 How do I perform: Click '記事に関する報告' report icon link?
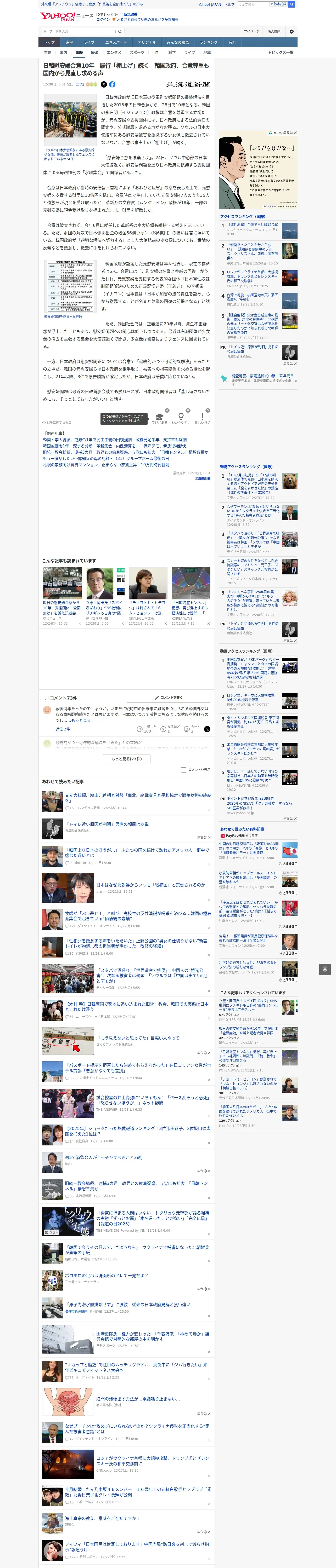(x=57, y=422)
